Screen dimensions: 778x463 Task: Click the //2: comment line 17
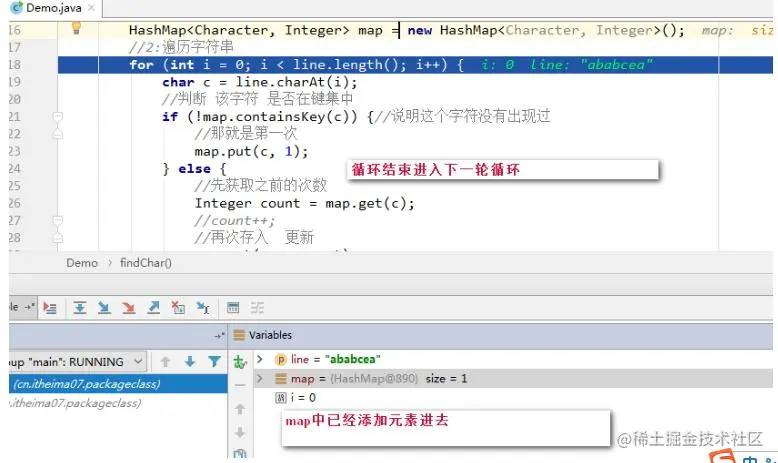point(181,47)
